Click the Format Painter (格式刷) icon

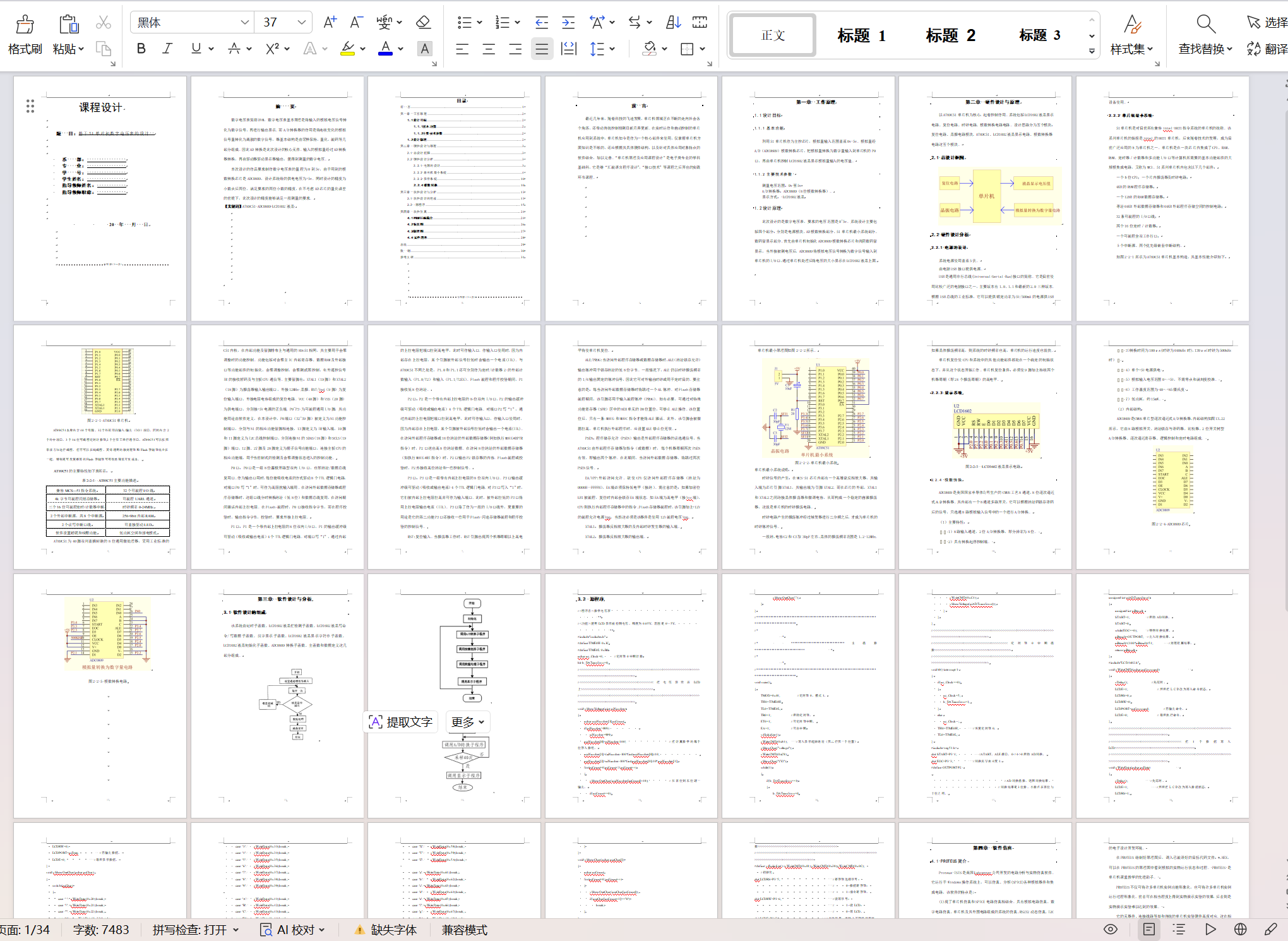[25, 25]
